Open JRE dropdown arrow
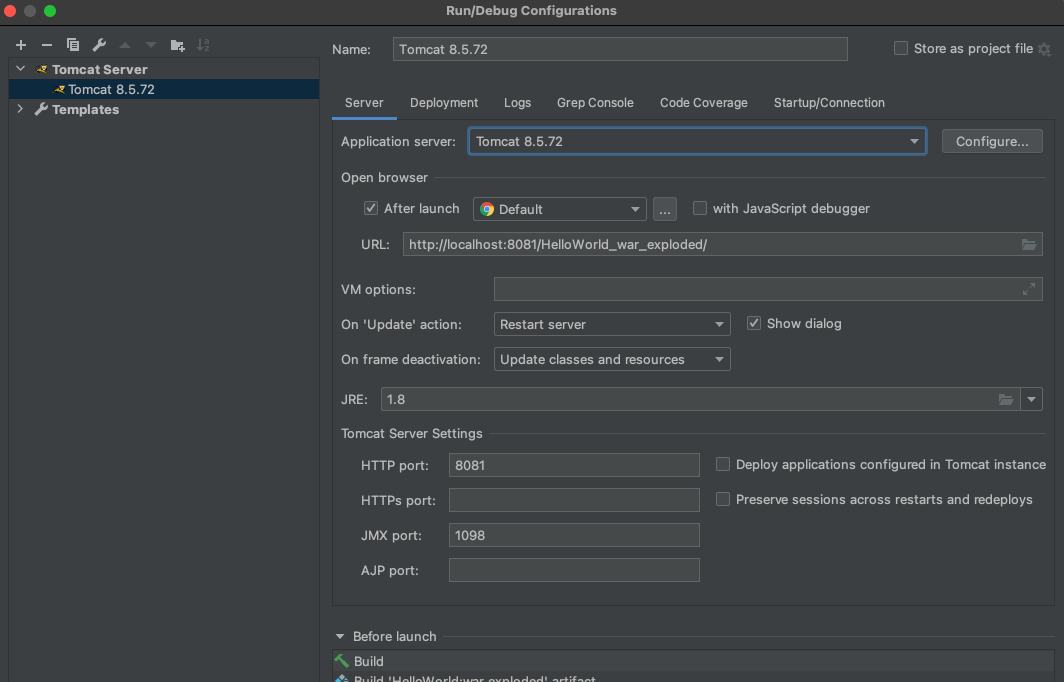 1031,399
